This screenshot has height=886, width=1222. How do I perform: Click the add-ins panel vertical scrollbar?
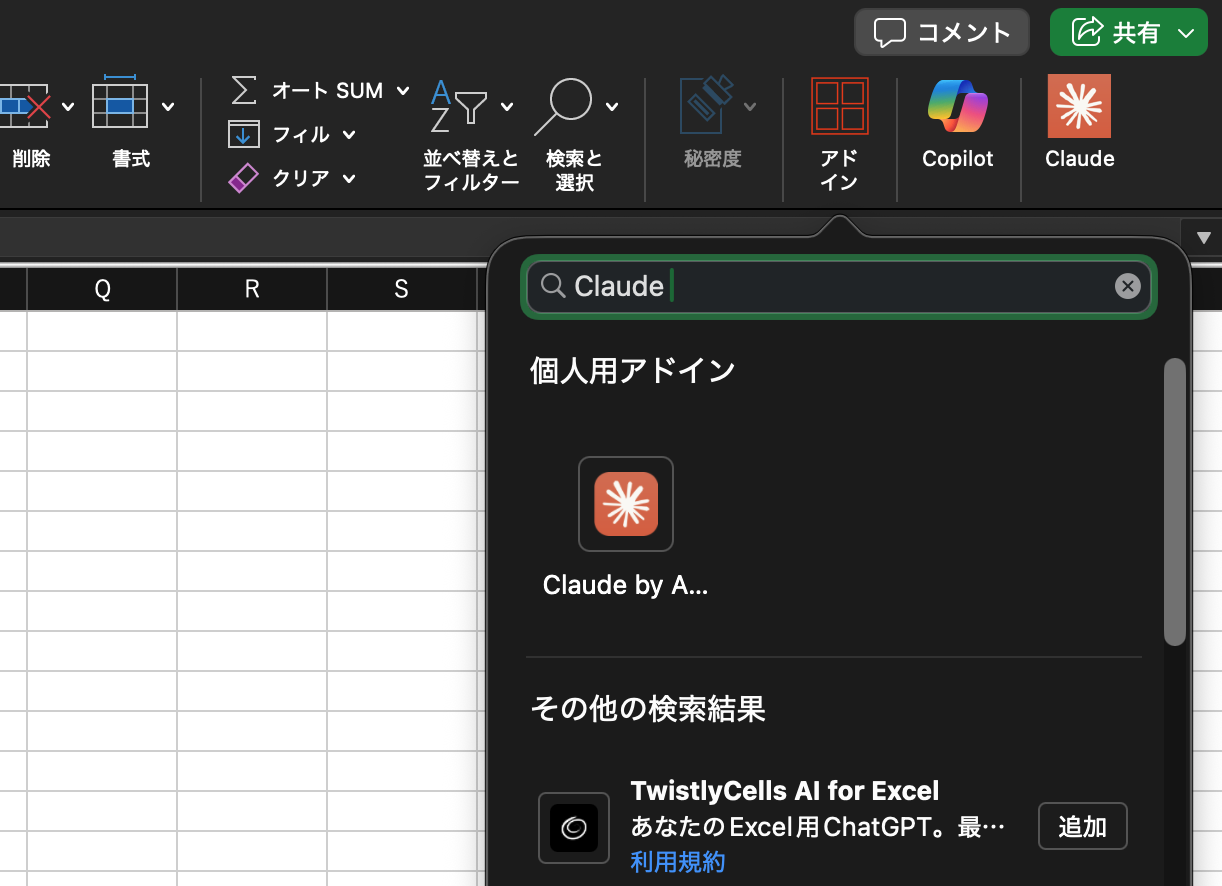(x=1175, y=500)
